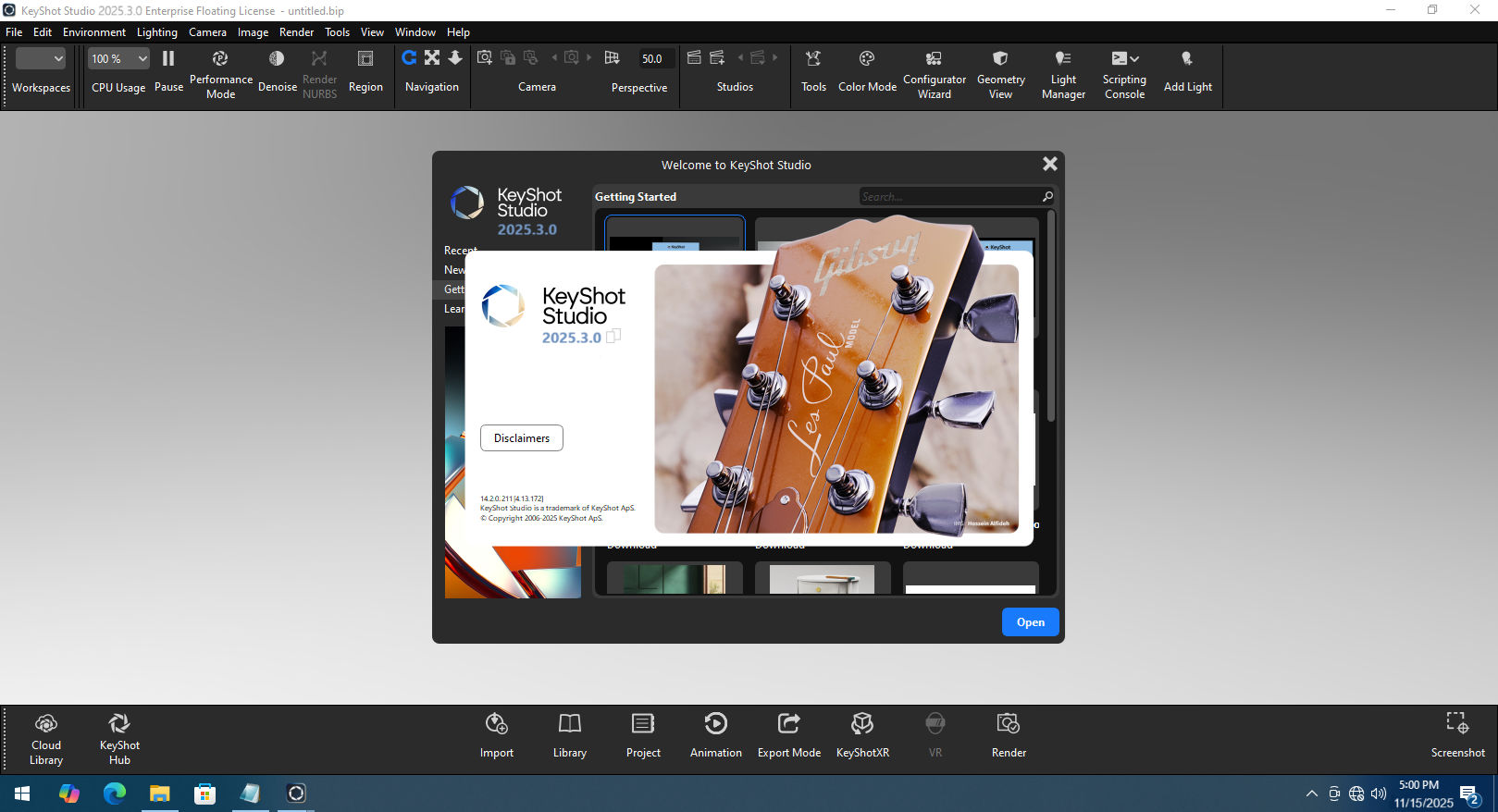Open the Lighting menu
The image size is (1498, 812).
(157, 32)
